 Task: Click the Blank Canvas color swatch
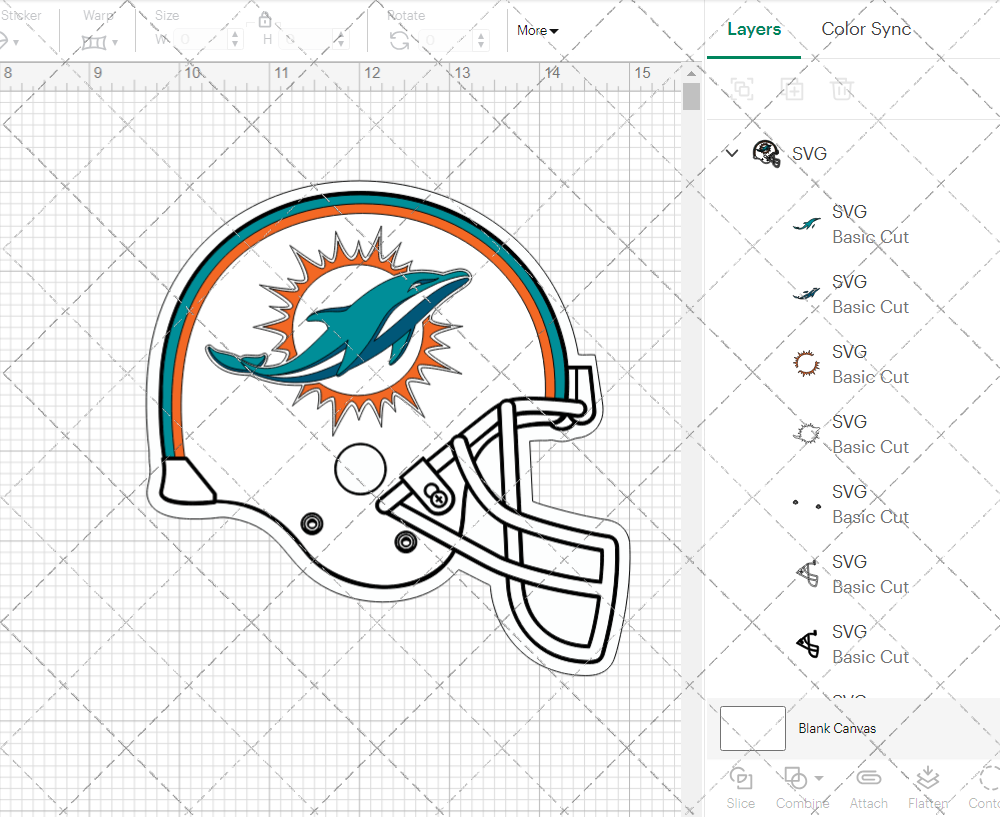click(x=752, y=728)
